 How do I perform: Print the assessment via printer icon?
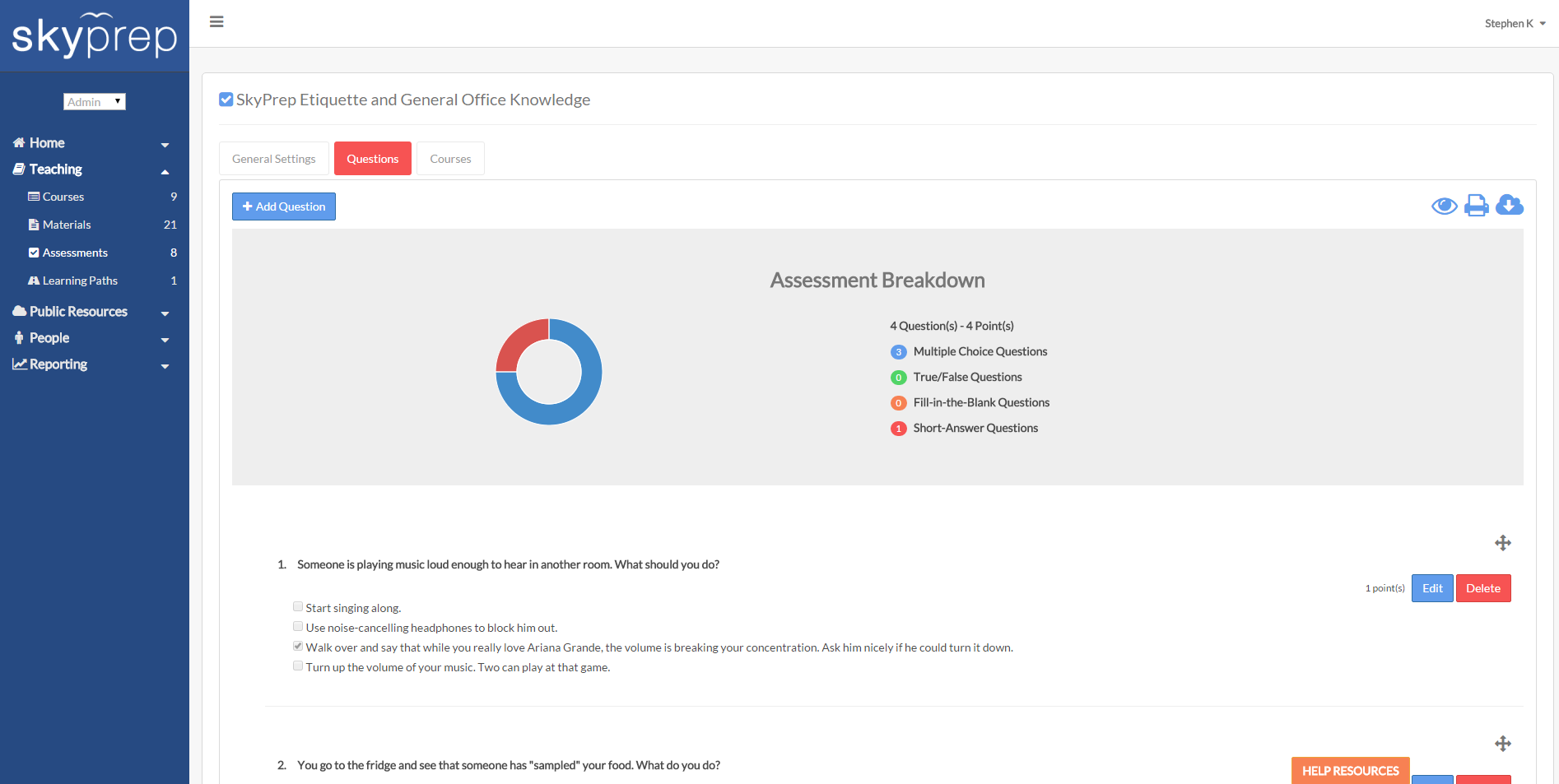1477,206
